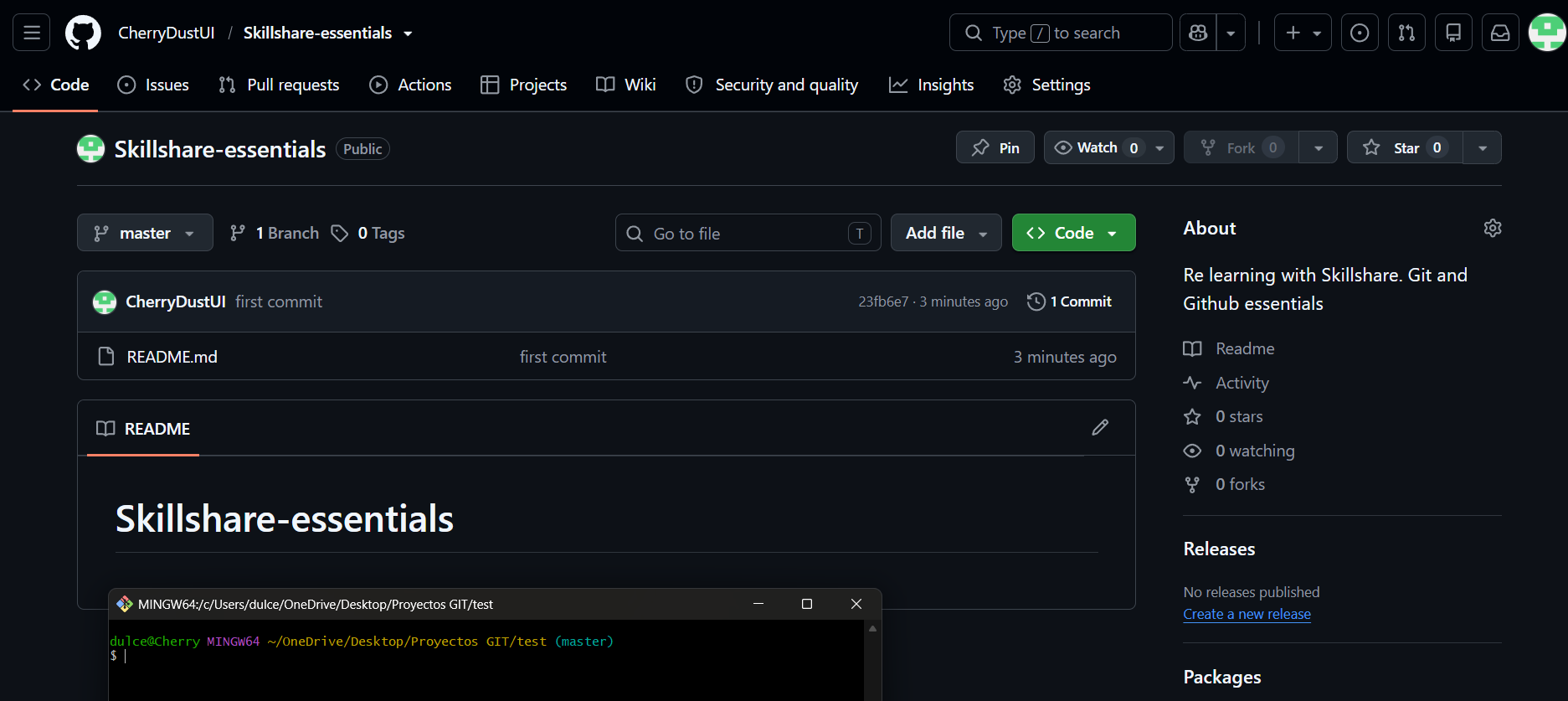This screenshot has height=701, width=1568.
Task: Close the MINGW64 terminal window
Action: 856,604
